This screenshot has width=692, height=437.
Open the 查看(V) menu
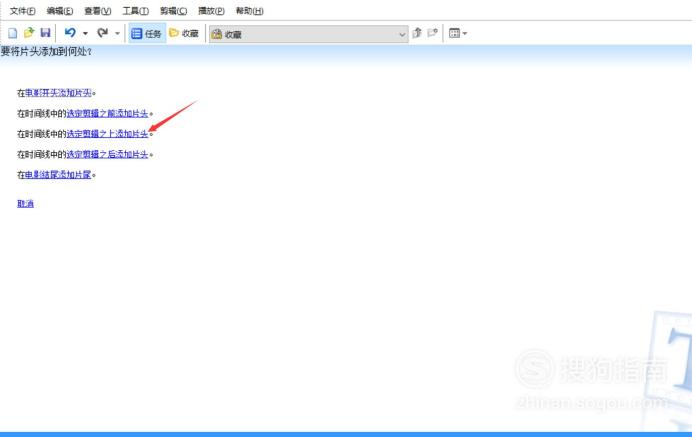98,11
